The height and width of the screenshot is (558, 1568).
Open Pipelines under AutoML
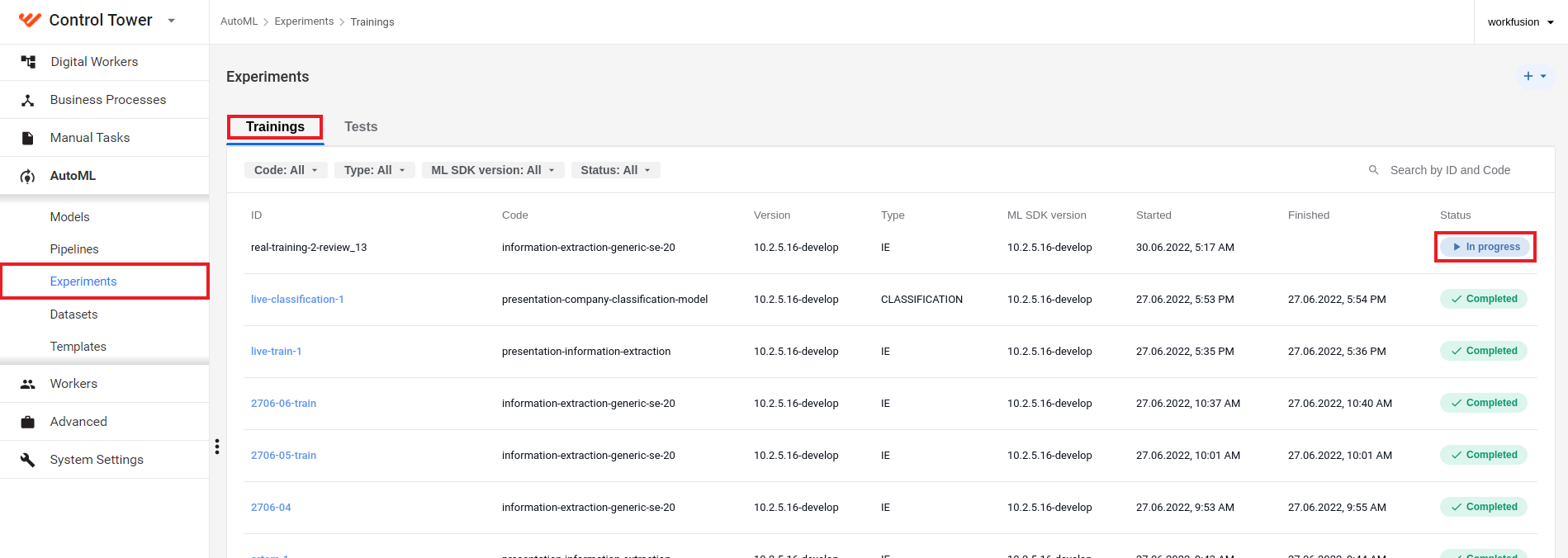(x=74, y=249)
